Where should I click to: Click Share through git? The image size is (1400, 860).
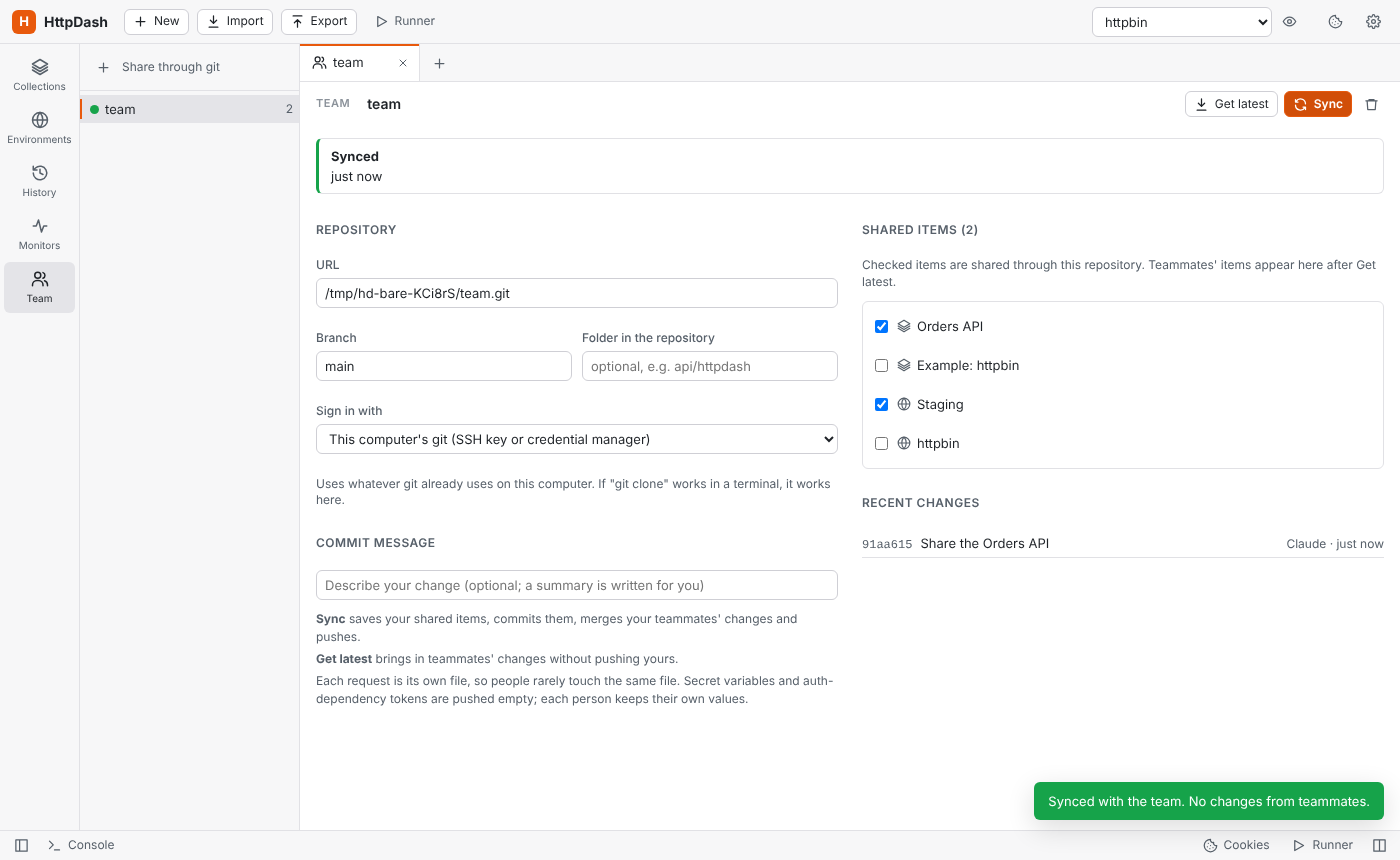coord(159,67)
